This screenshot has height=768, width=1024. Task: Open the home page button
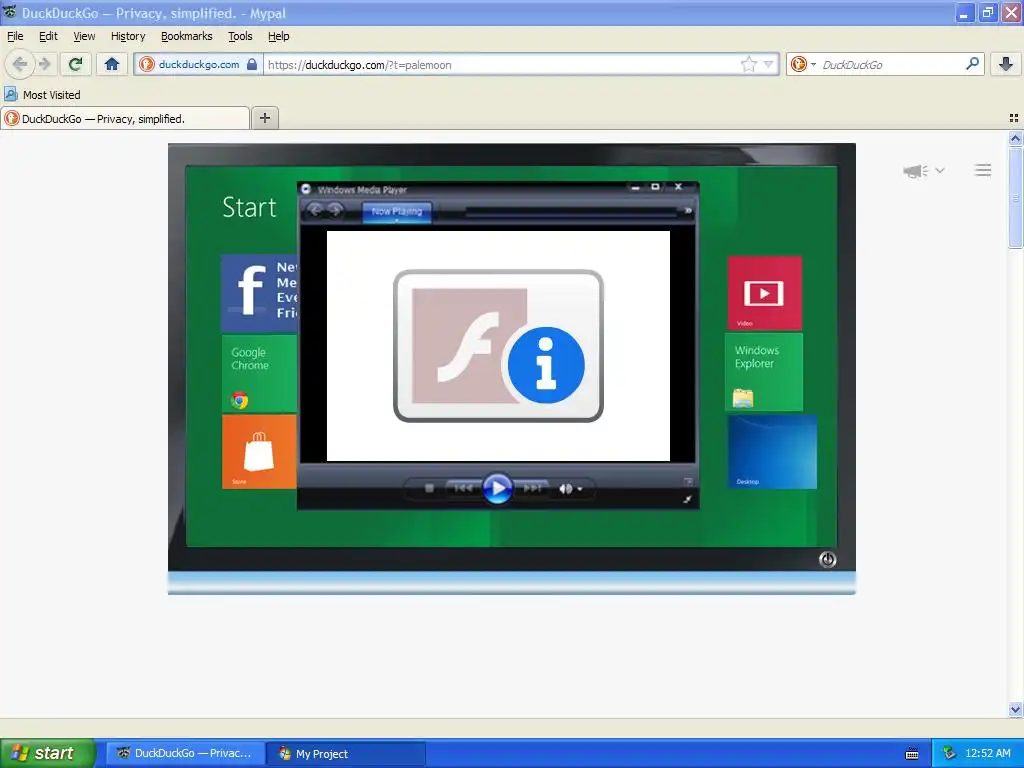(x=112, y=64)
